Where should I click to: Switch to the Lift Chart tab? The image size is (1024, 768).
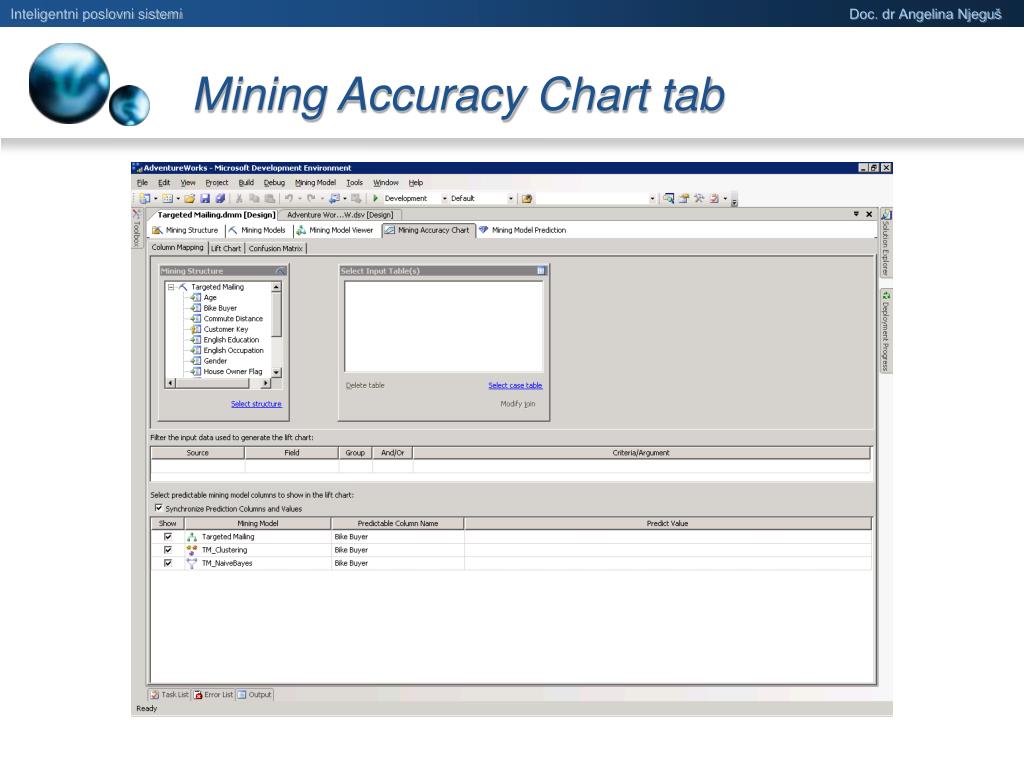pos(226,248)
